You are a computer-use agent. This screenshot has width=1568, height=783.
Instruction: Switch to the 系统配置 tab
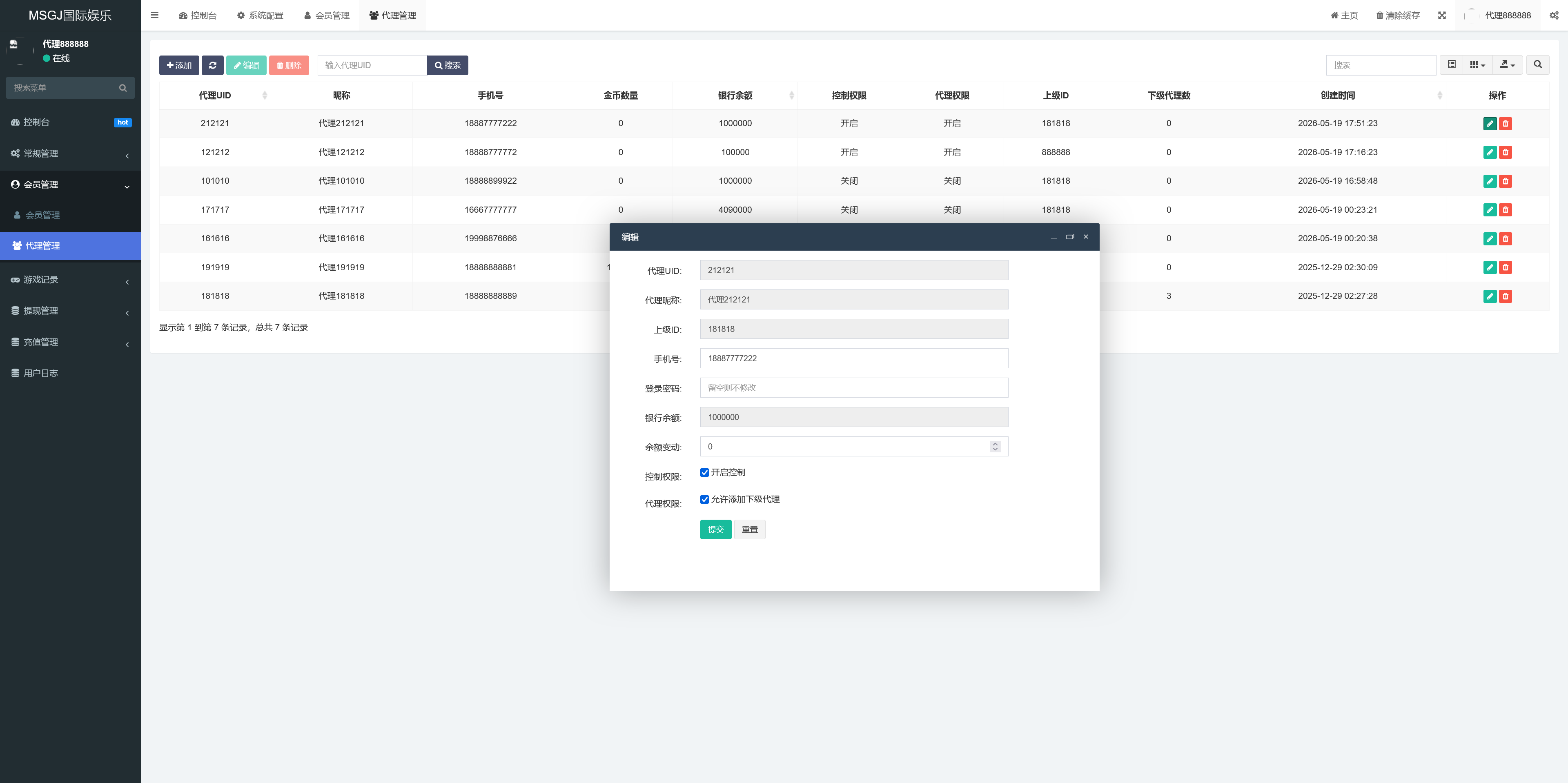click(260, 15)
